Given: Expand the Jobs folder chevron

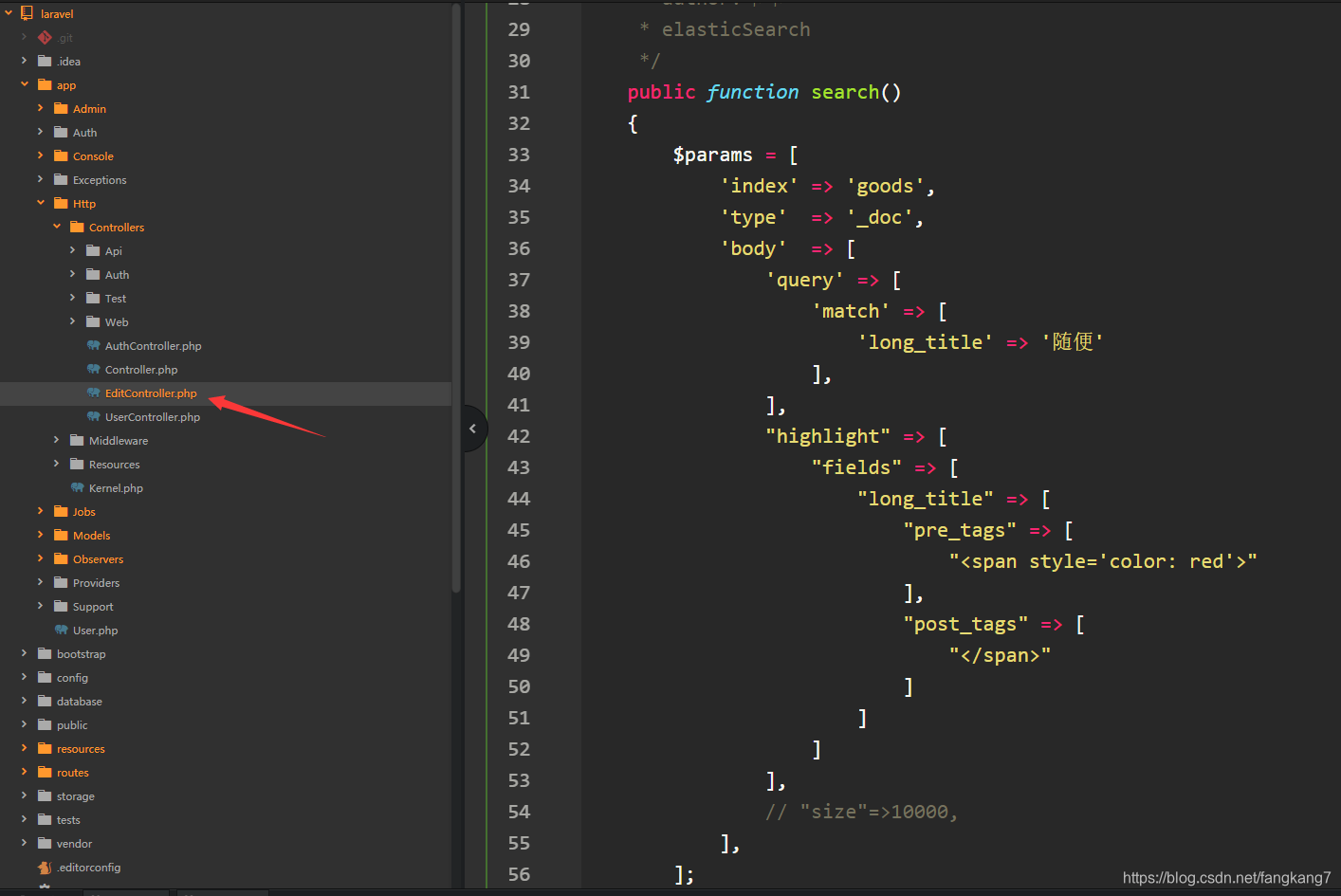Looking at the screenshot, I should click(x=41, y=511).
